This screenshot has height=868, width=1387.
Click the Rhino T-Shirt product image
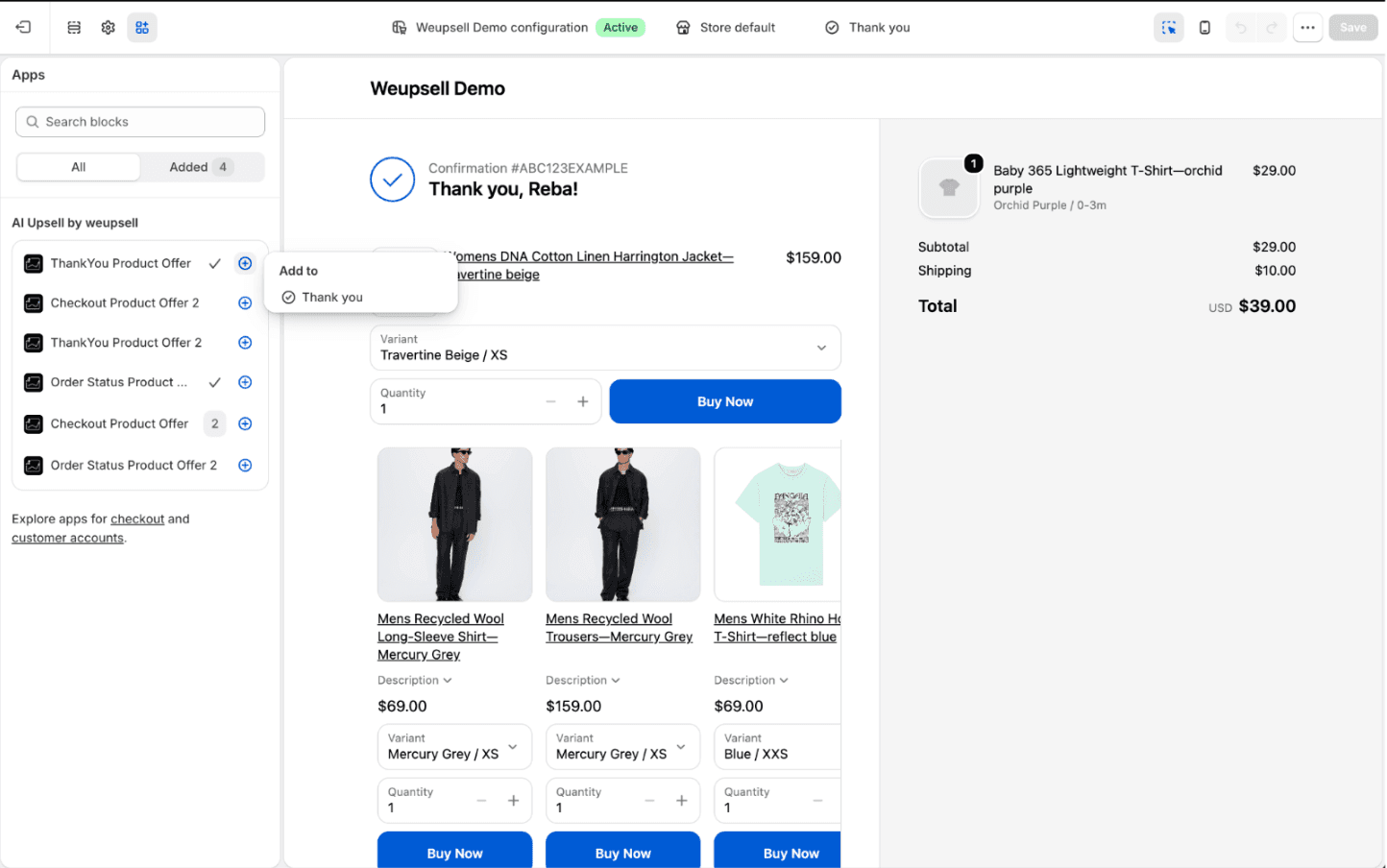click(x=778, y=524)
